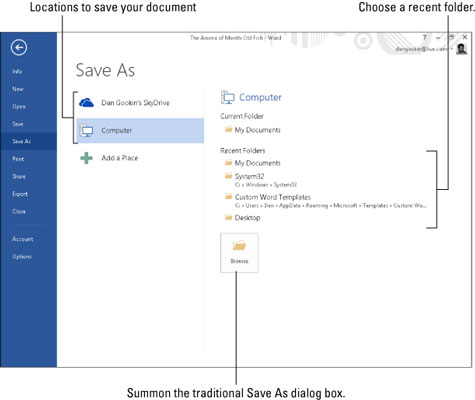Choose Add a Place
Screen dimensions: 475x400
pos(140,158)
